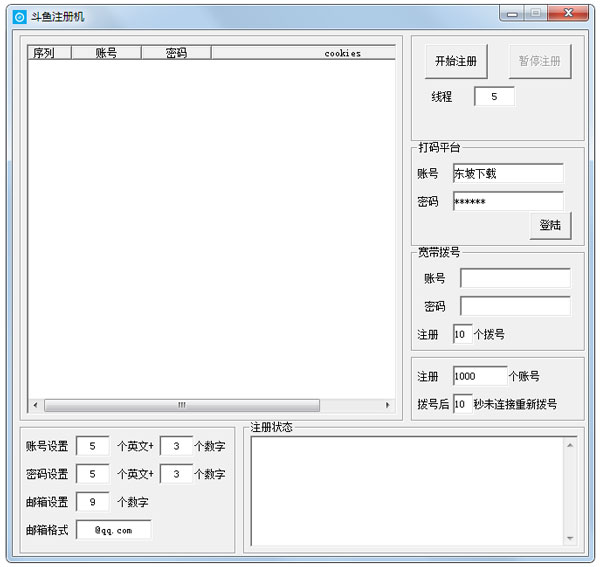Click the 邮箱格式 @qq.com field
600x567 pixels.
click(x=114, y=530)
